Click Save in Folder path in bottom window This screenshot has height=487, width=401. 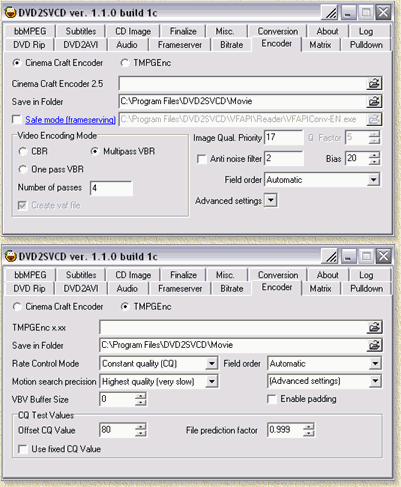pyautogui.click(x=233, y=345)
